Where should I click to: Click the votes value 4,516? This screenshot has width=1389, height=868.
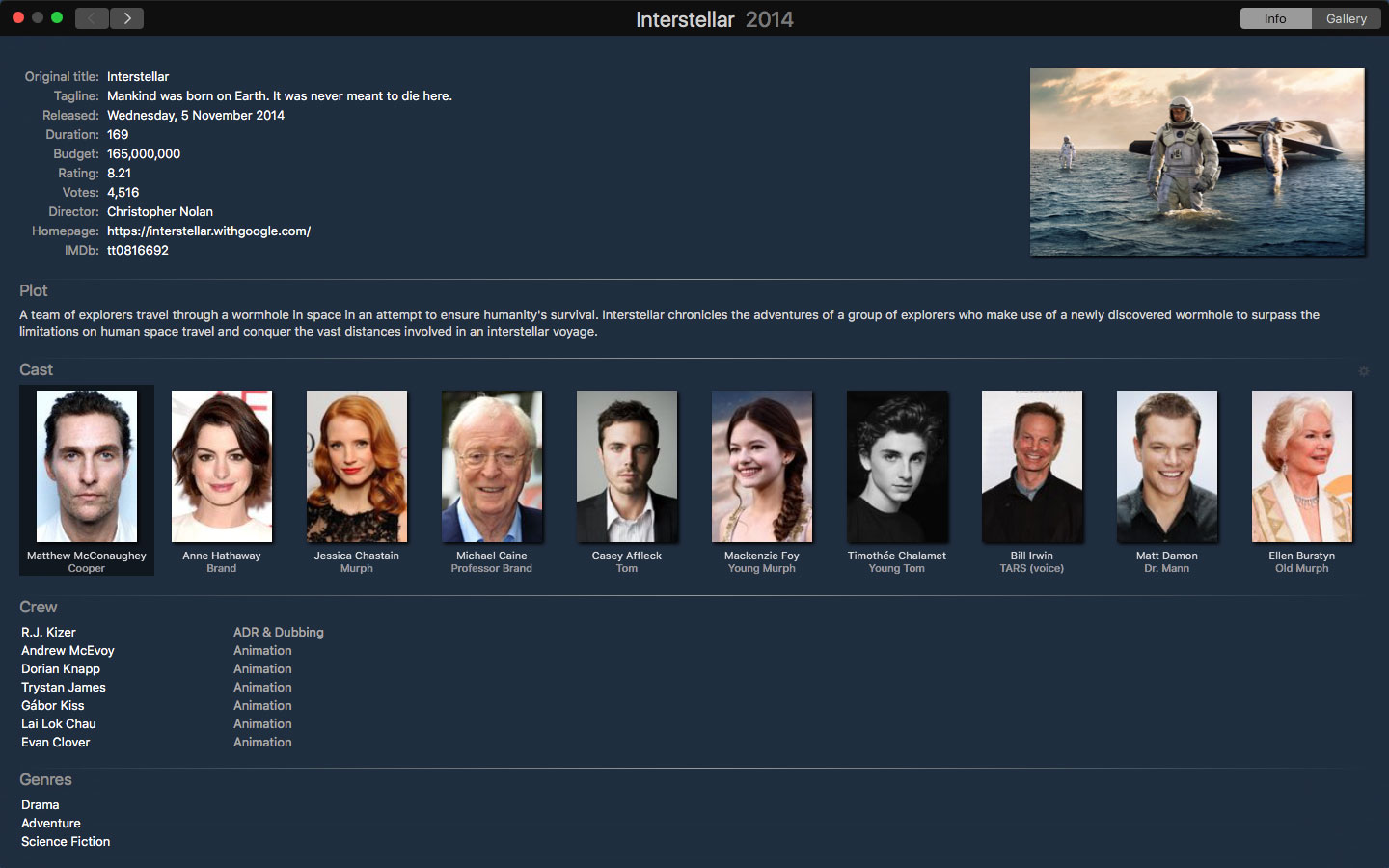[123, 192]
